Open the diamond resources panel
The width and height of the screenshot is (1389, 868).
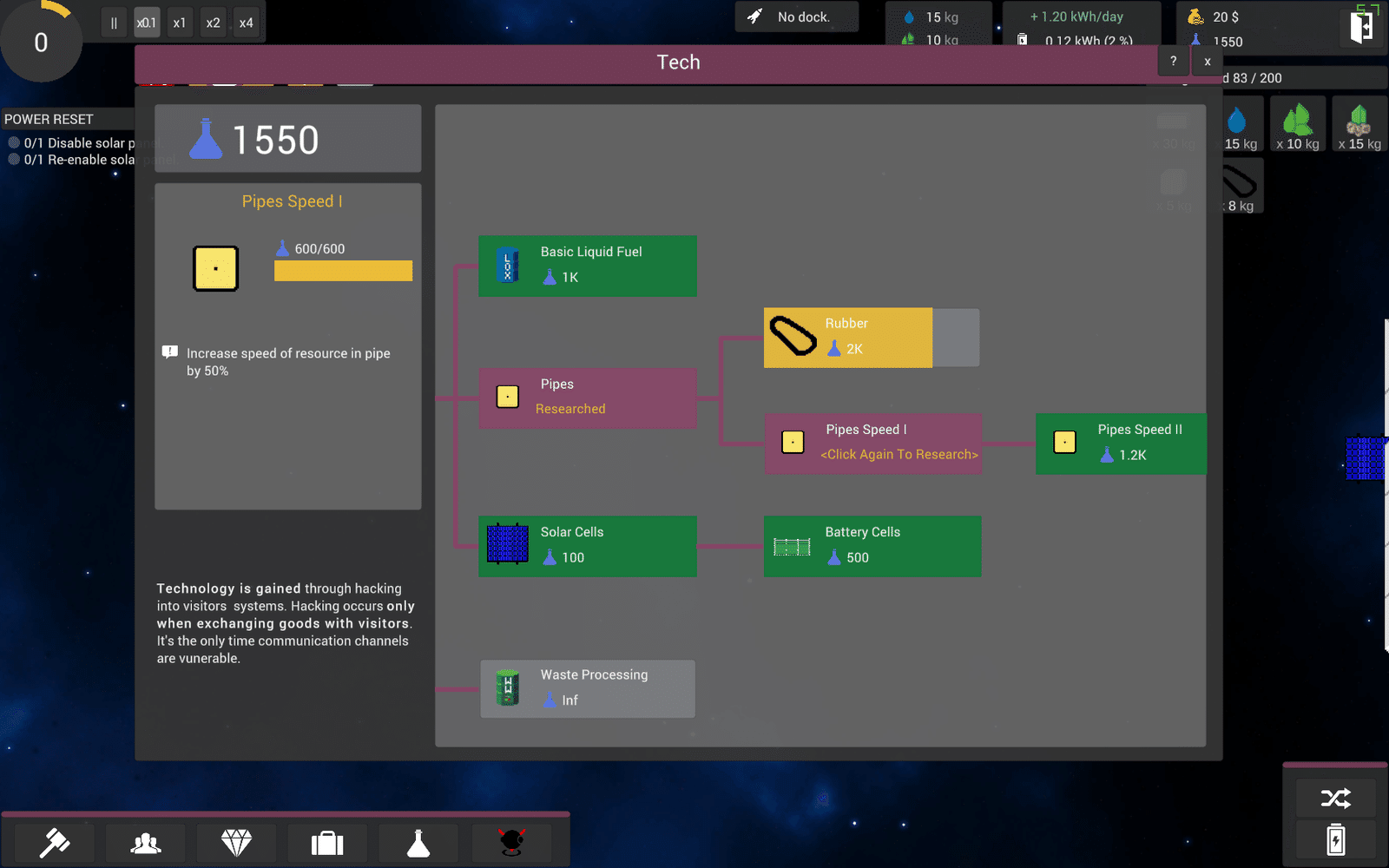coord(236,842)
